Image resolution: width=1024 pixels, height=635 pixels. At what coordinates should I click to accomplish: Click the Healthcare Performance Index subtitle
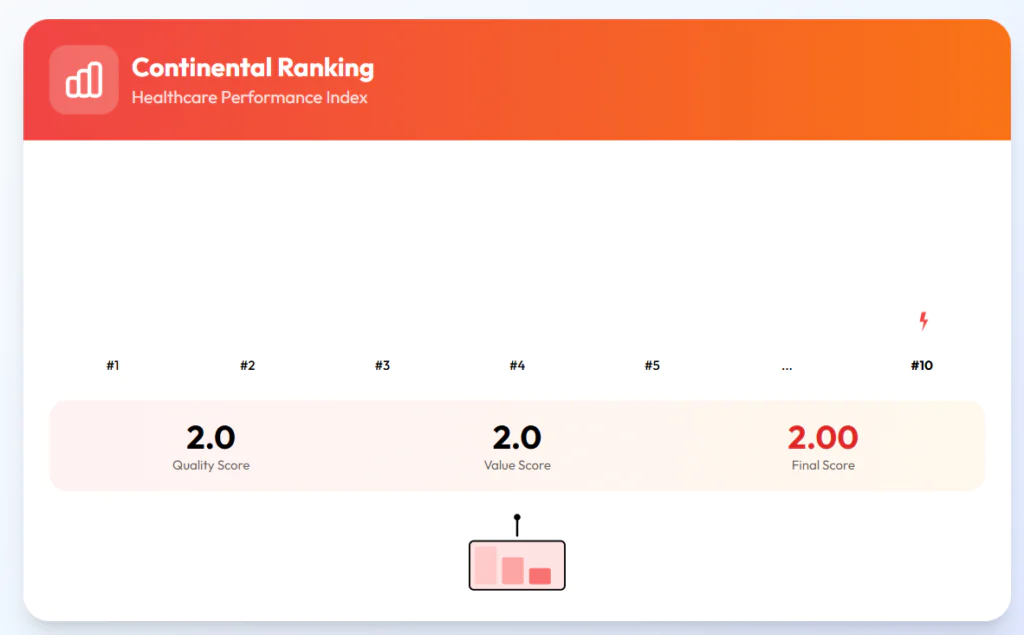click(249, 97)
